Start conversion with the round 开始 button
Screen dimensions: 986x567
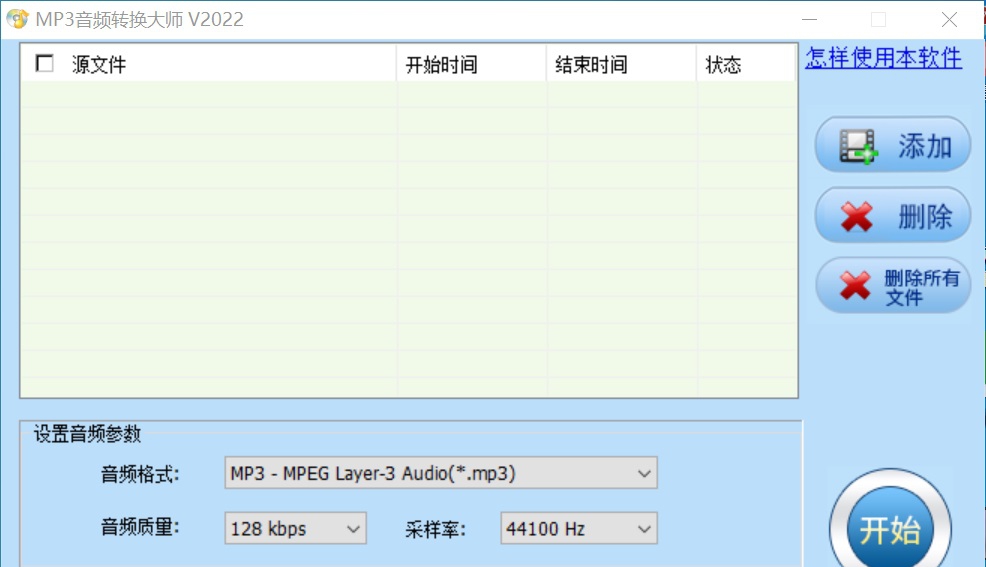coord(890,529)
